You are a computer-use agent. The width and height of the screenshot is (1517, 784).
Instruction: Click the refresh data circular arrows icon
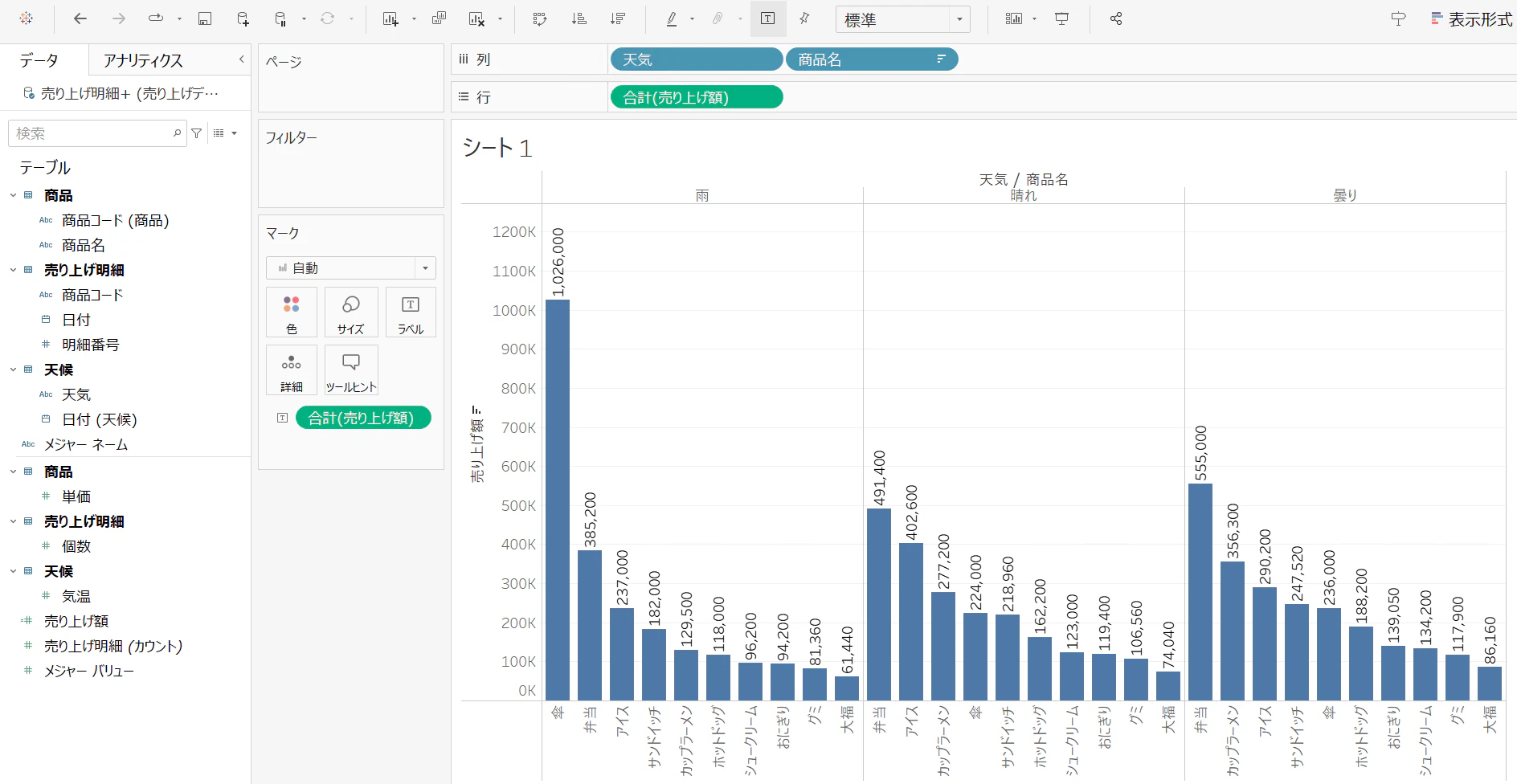(x=327, y=18)
